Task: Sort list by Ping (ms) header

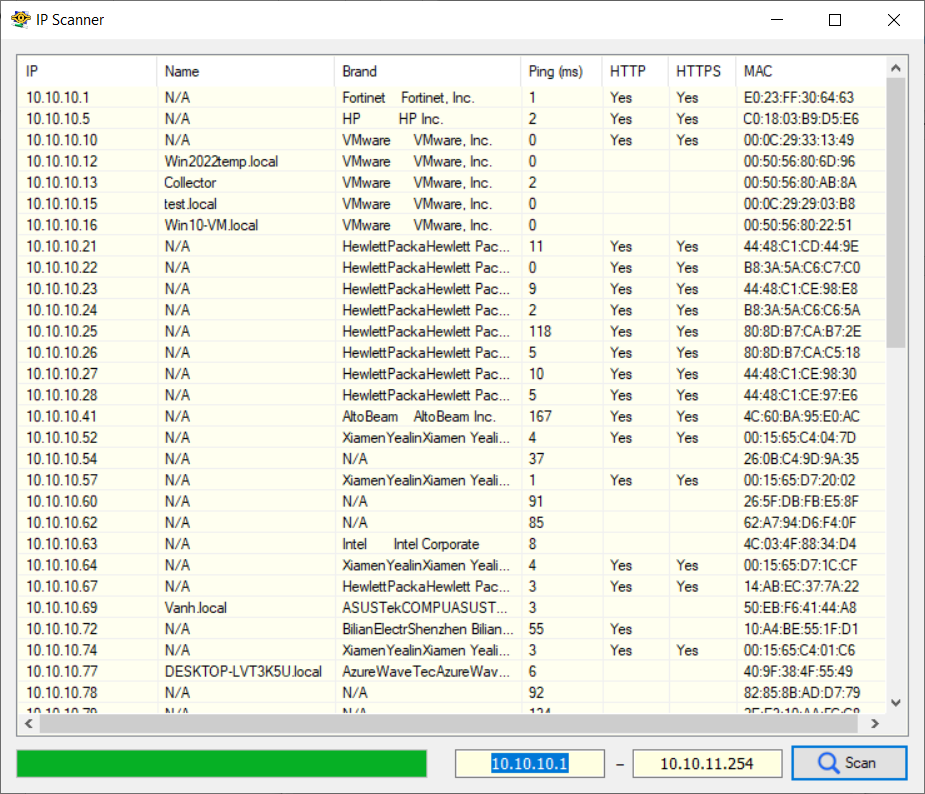Action: point(560,71)
